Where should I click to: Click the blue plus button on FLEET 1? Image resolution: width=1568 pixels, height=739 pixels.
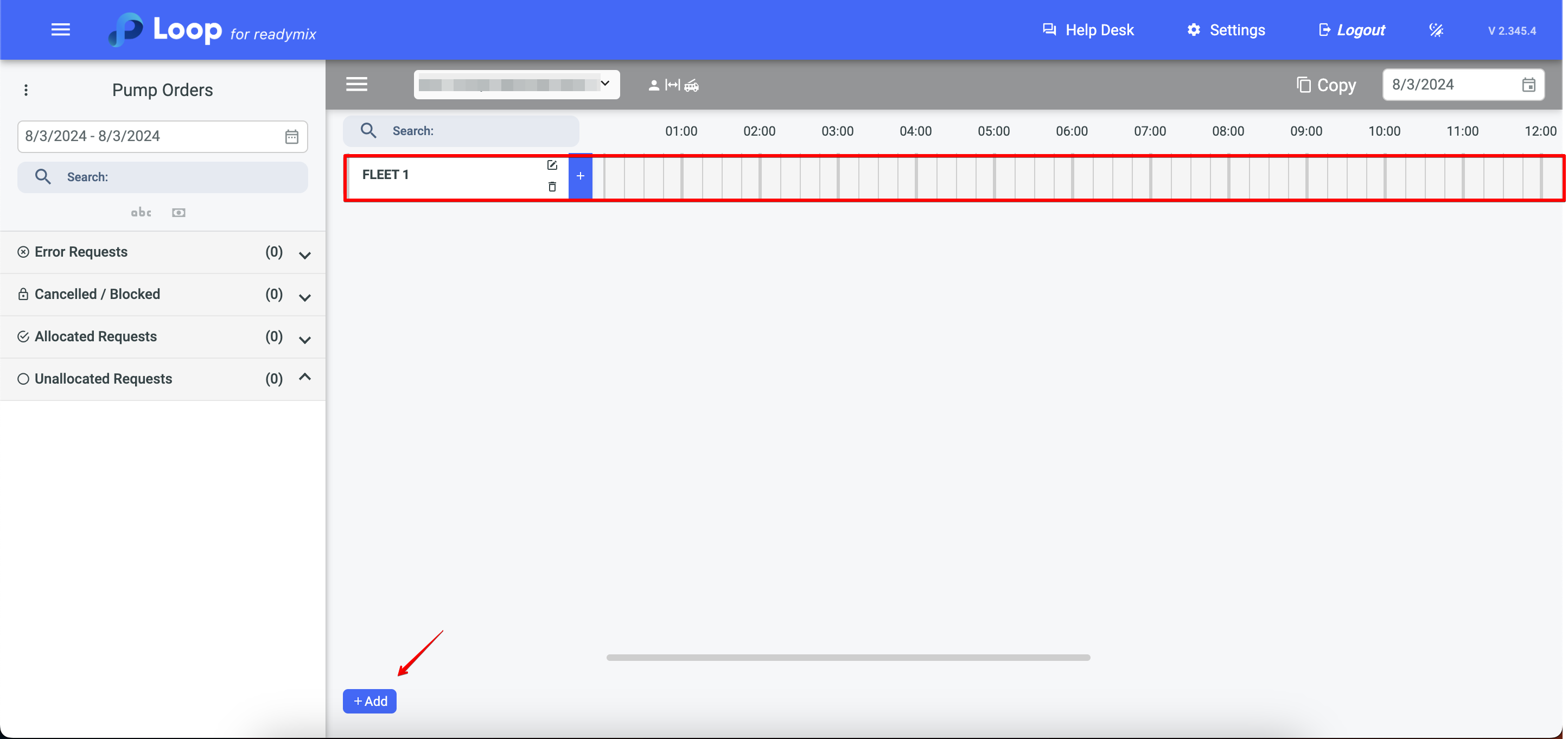(580, 176)
